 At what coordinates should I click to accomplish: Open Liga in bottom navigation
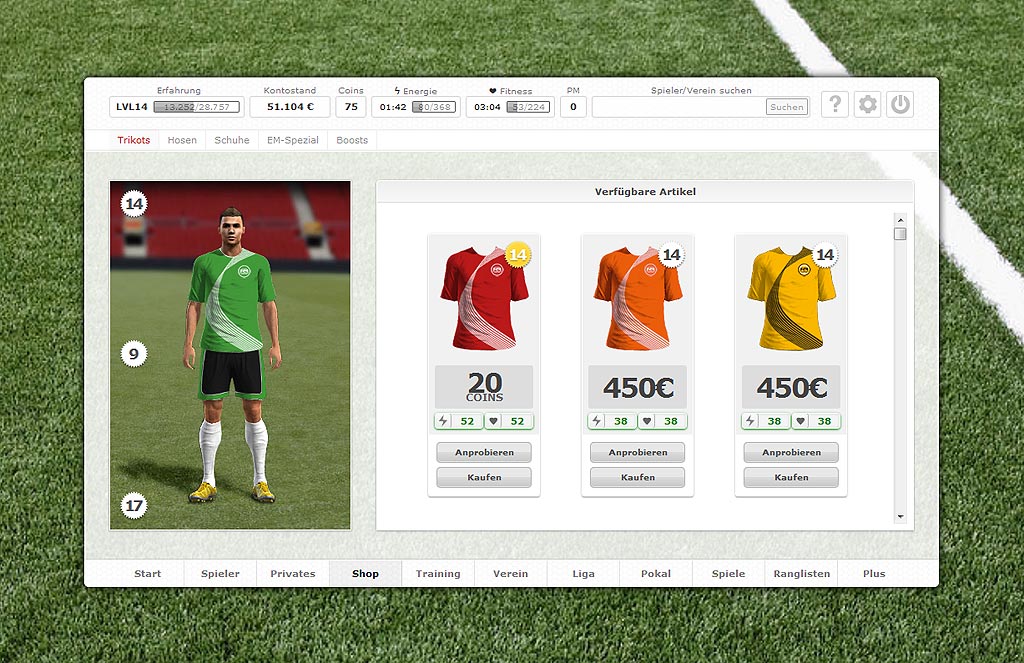click(x=583, y=574)
